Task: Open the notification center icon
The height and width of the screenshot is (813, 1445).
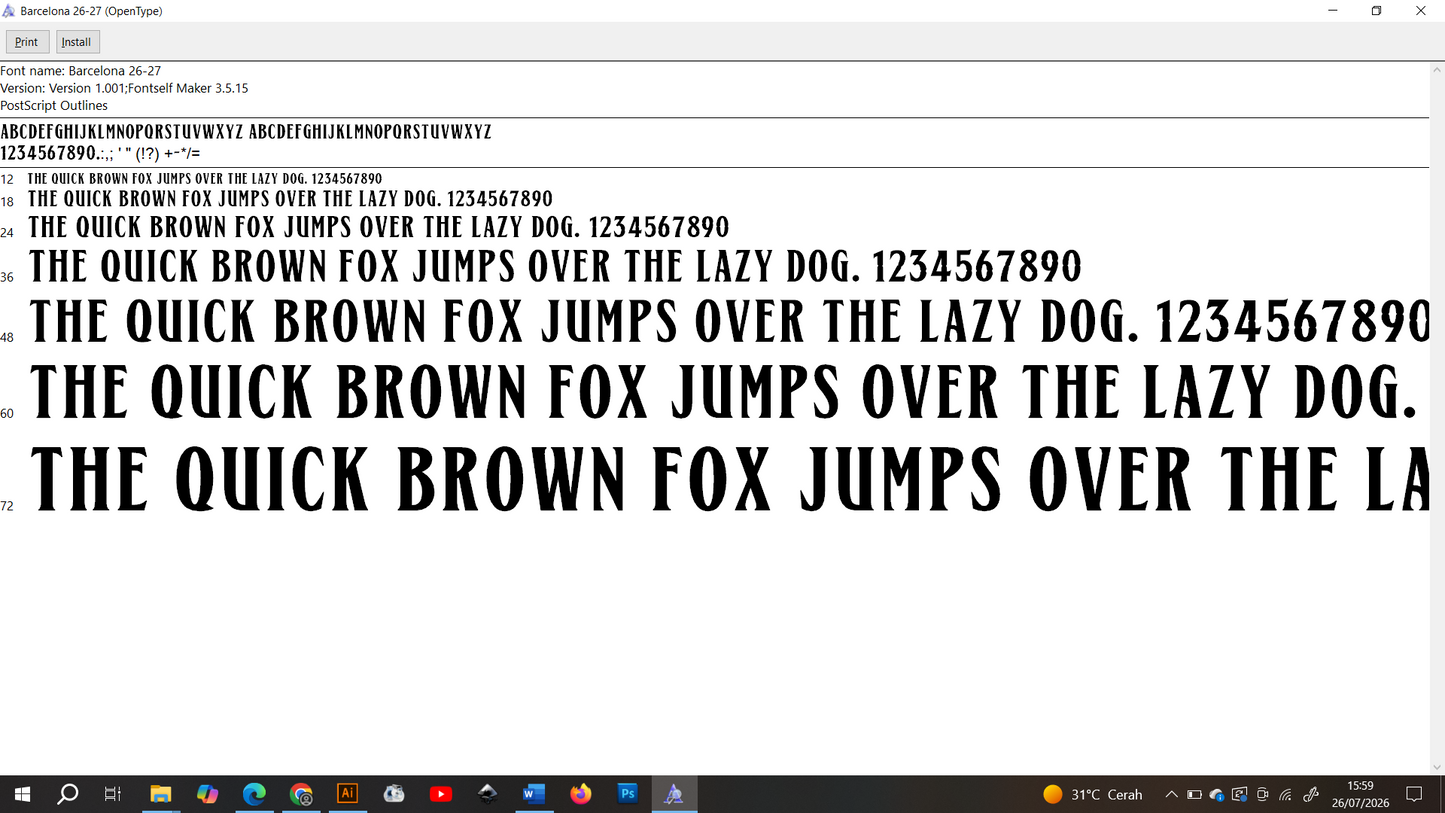Action: coord(1414,794)
